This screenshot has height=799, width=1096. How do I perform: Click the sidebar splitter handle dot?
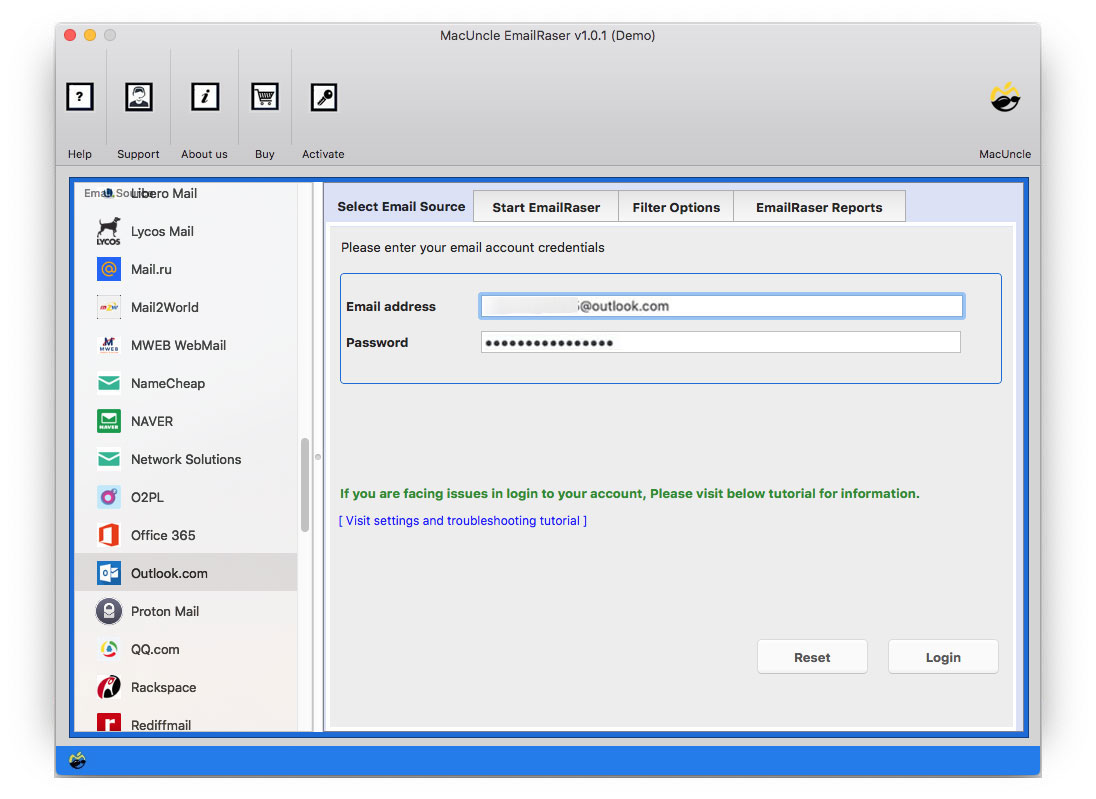tap(318, 457)
